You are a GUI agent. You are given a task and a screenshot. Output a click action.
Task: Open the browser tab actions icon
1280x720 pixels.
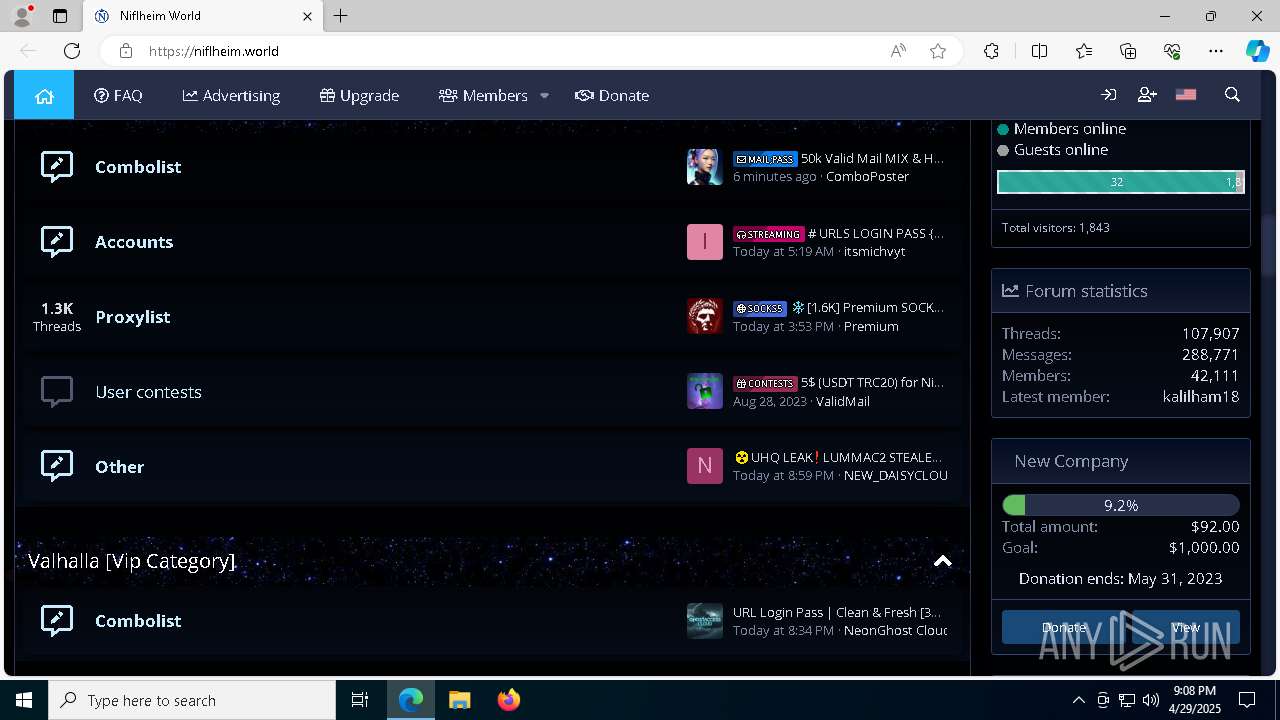(60, 16)
